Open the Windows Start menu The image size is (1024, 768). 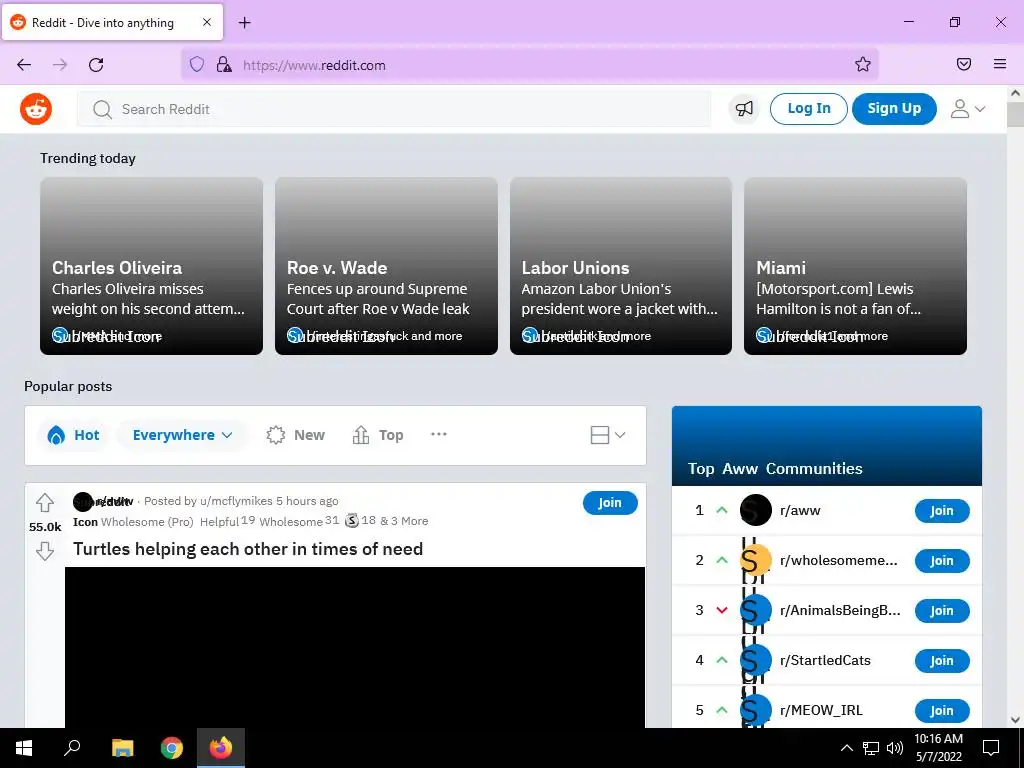click(x=24, y=748)
